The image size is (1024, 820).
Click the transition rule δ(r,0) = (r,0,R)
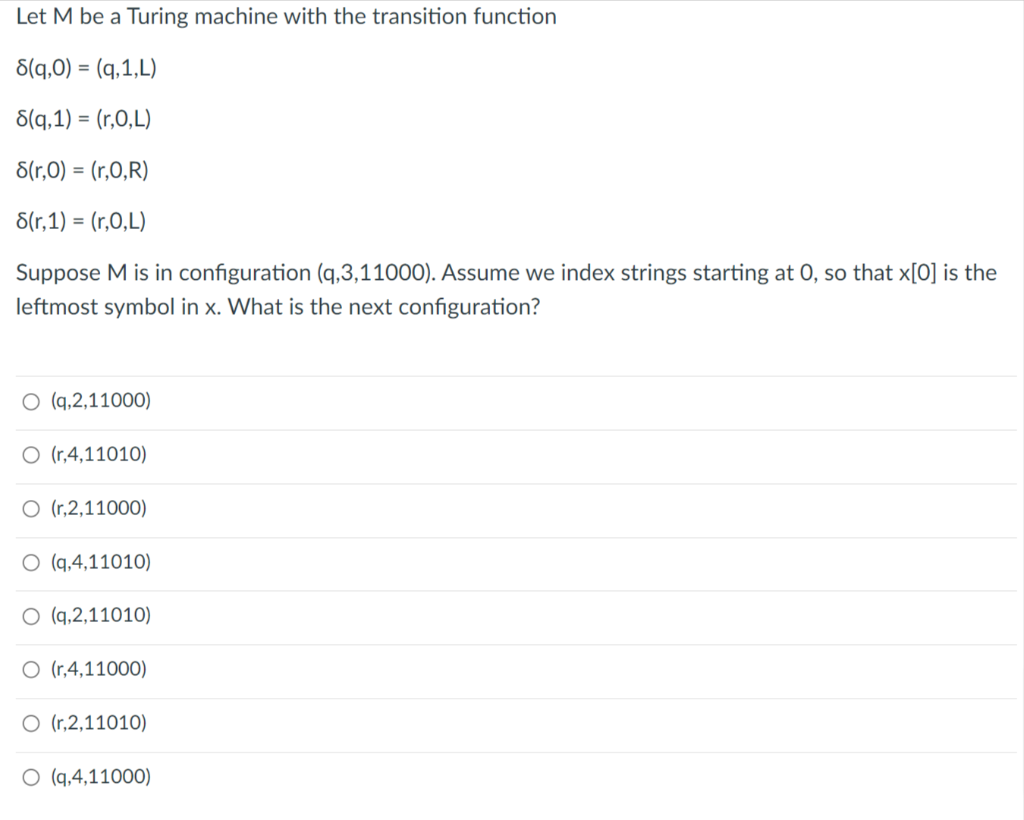[x=82, y=170]
